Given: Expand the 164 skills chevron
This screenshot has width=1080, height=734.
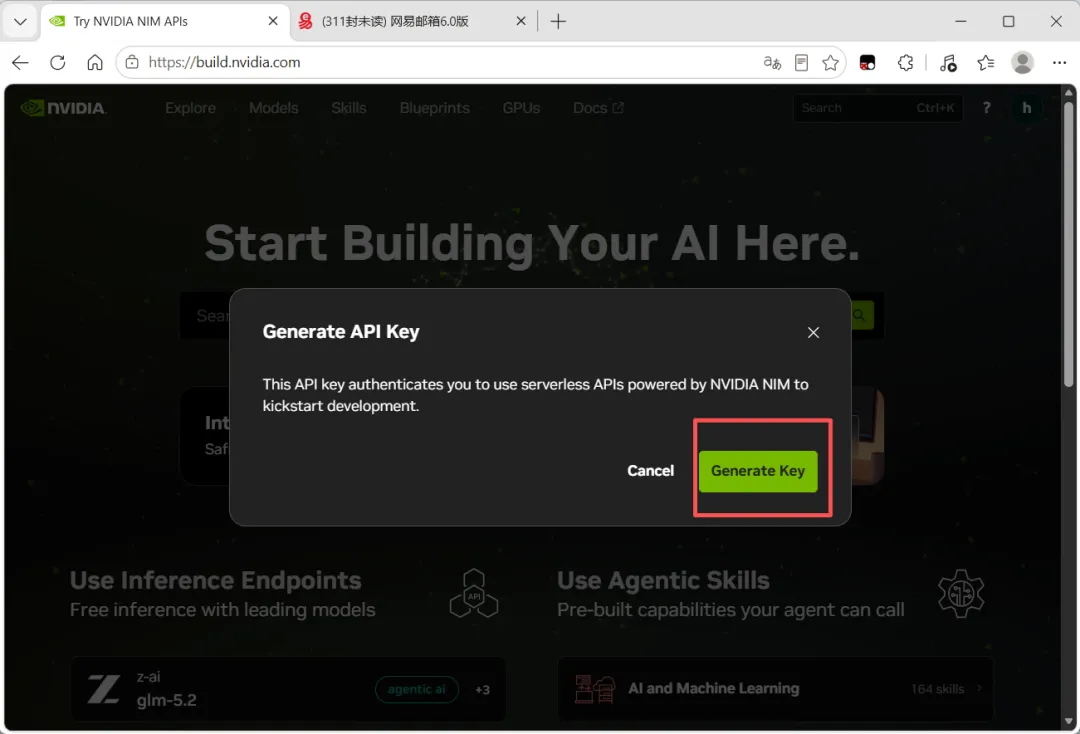Looking at the screenshot, I should pos(979,689).
